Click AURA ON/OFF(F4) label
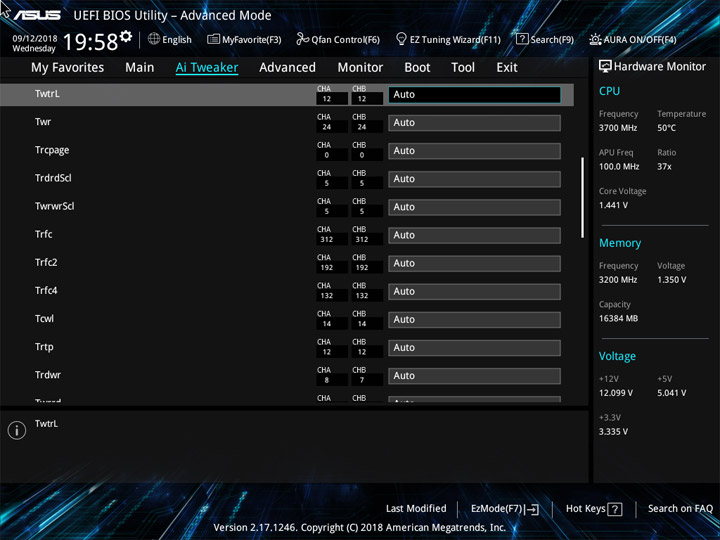The width and height of the screenshot is (720, 540). (x=640, y=39)
